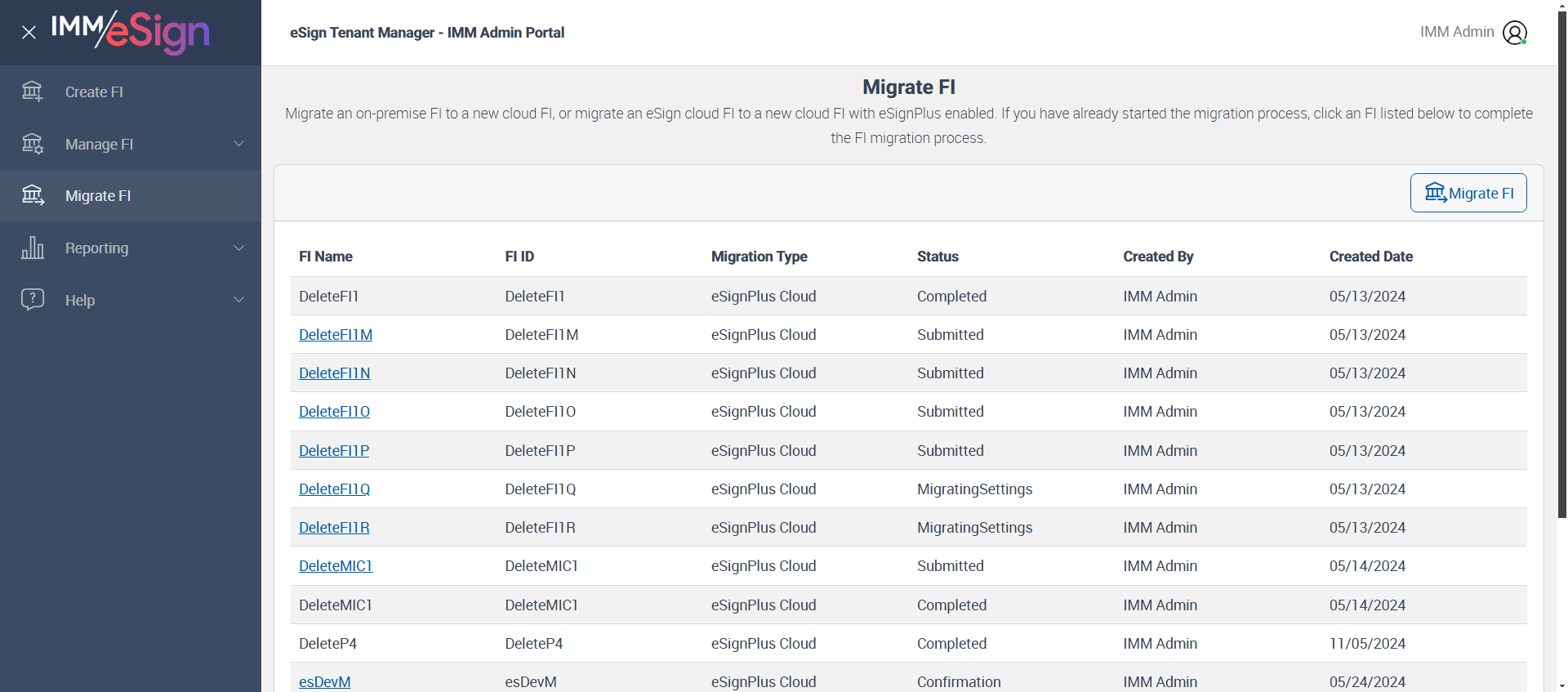Click the Migrate FI page heading

(909, 87)
